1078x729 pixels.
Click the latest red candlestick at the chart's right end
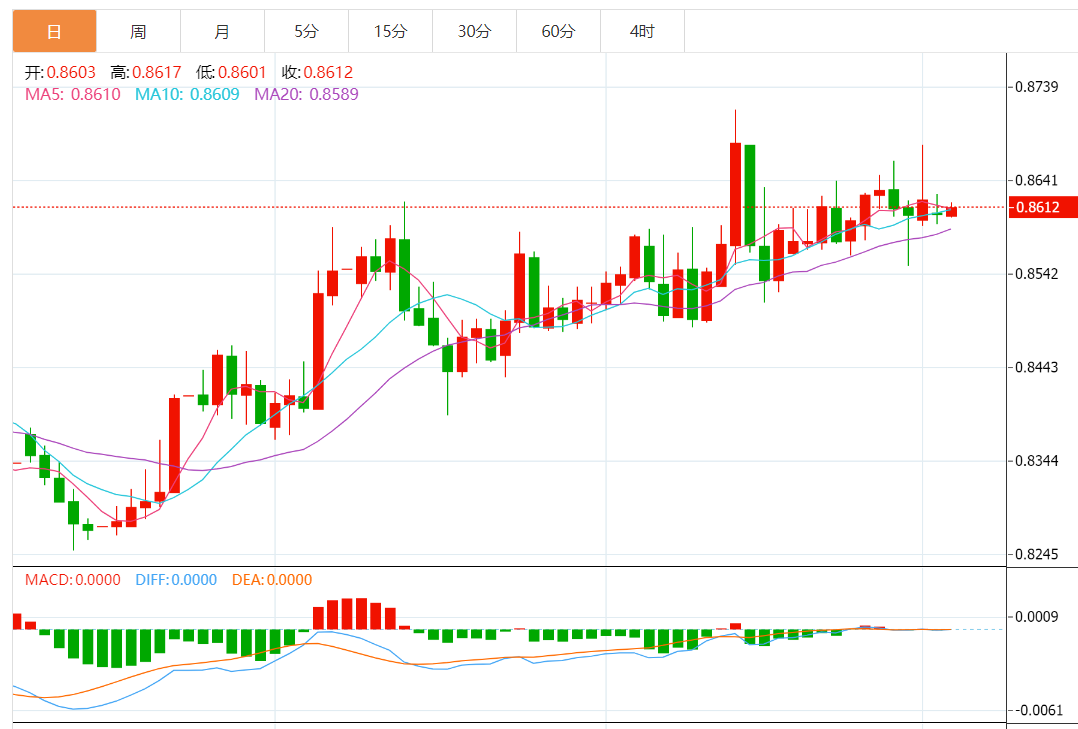[951, 211]
